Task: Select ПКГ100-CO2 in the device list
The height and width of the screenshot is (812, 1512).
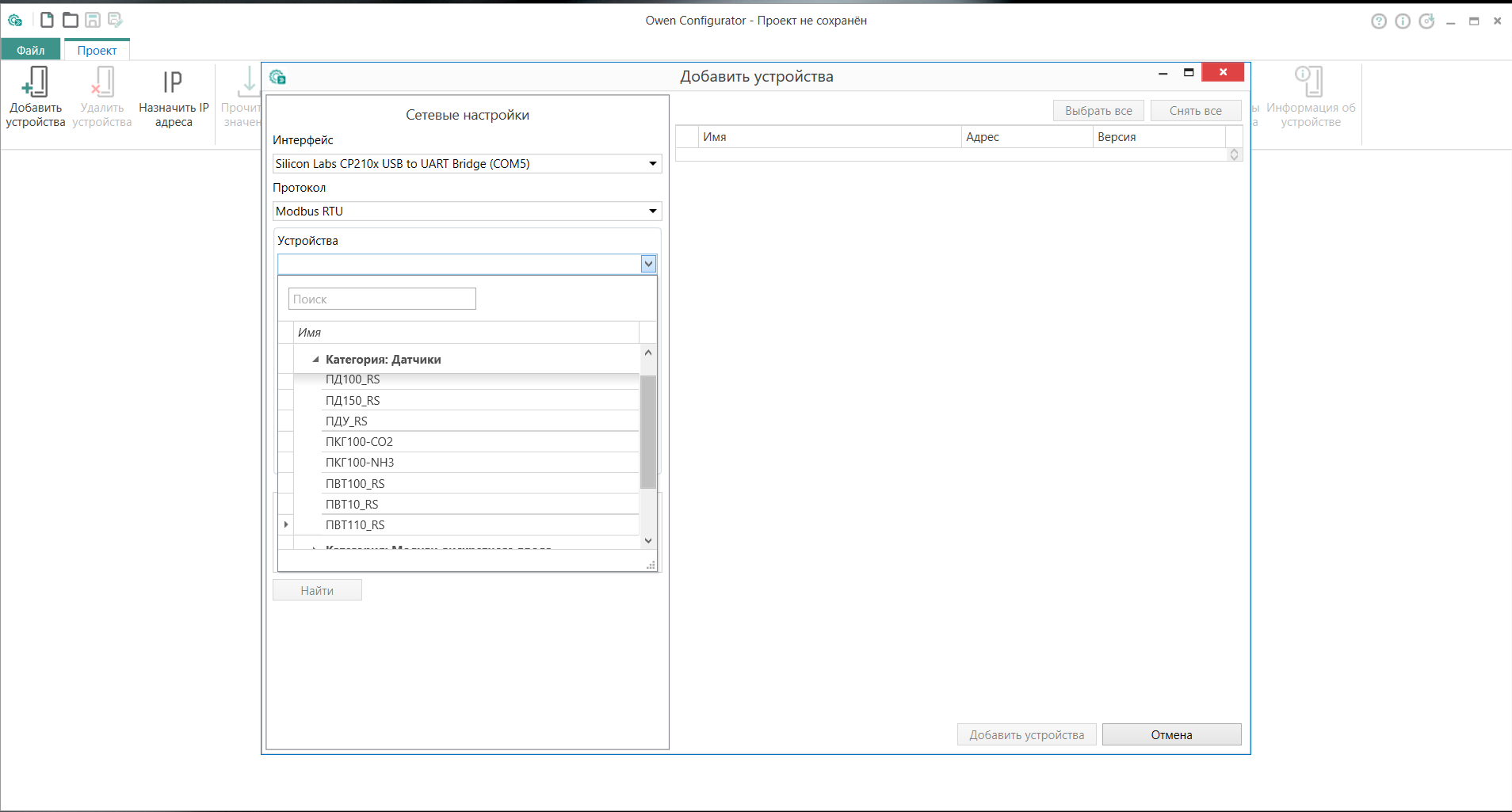Action: (x=359, y=442)
